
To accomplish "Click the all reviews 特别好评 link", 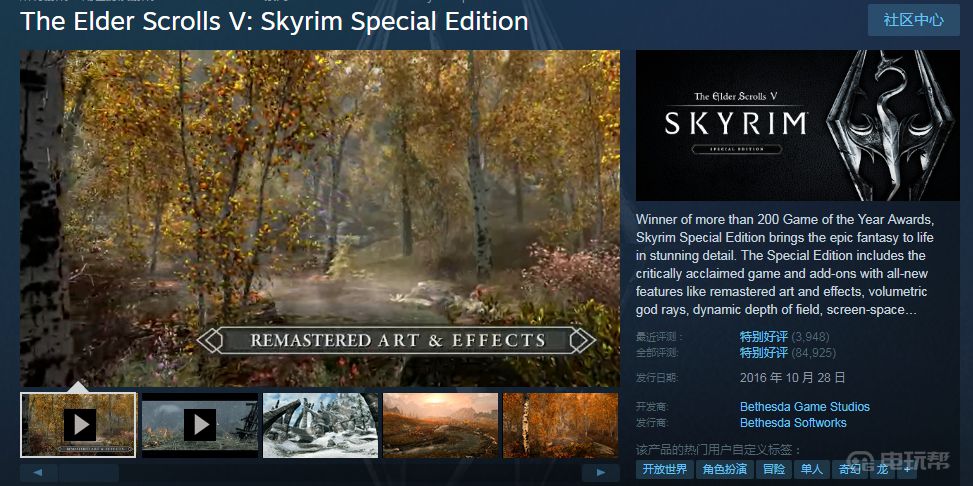I will tap(764, 353).
